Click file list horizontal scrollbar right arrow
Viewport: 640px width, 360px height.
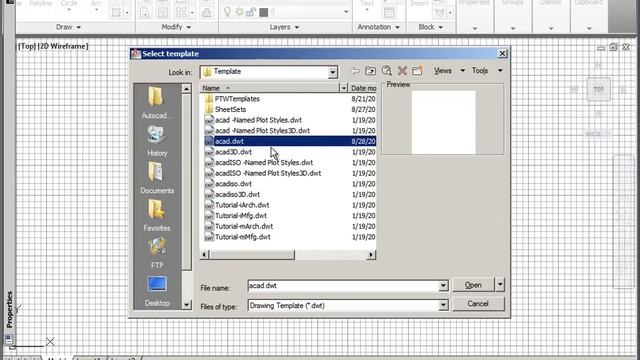371,255
